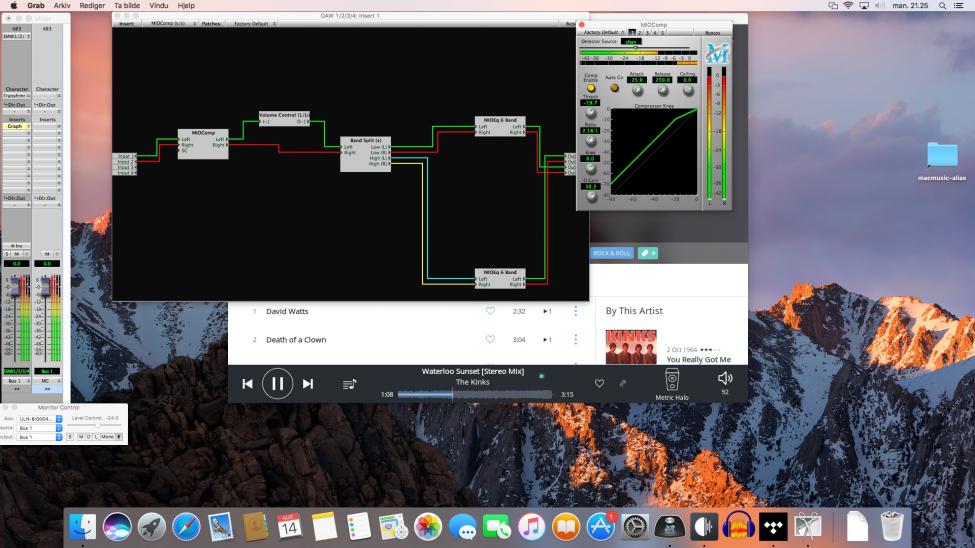
Task: Click the Ceiling knob in MIOComp
Action: click(x=688, y=91)
